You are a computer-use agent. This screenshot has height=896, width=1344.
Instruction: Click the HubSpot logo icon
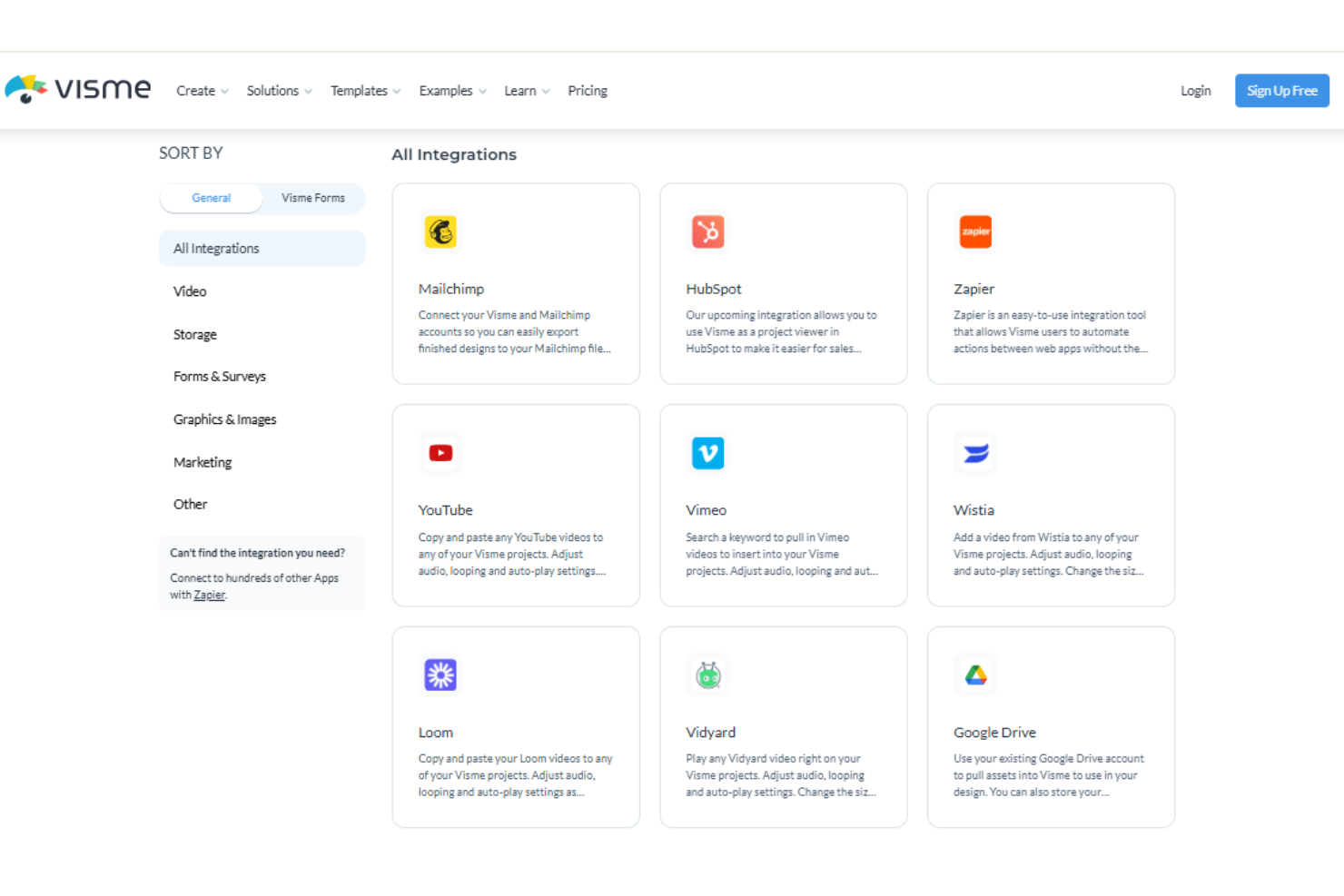tap(708, 231)
